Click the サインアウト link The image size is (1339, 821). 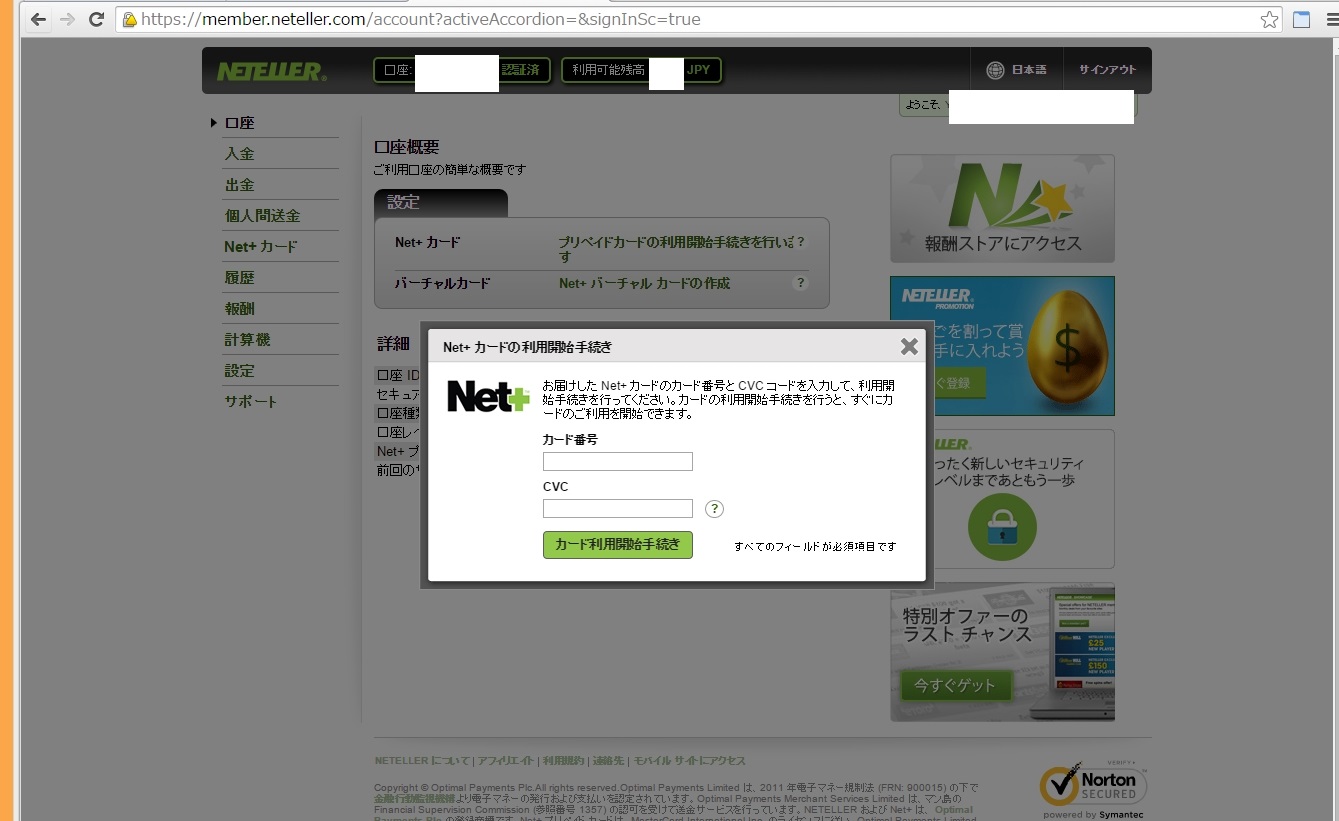[1107, 70]
